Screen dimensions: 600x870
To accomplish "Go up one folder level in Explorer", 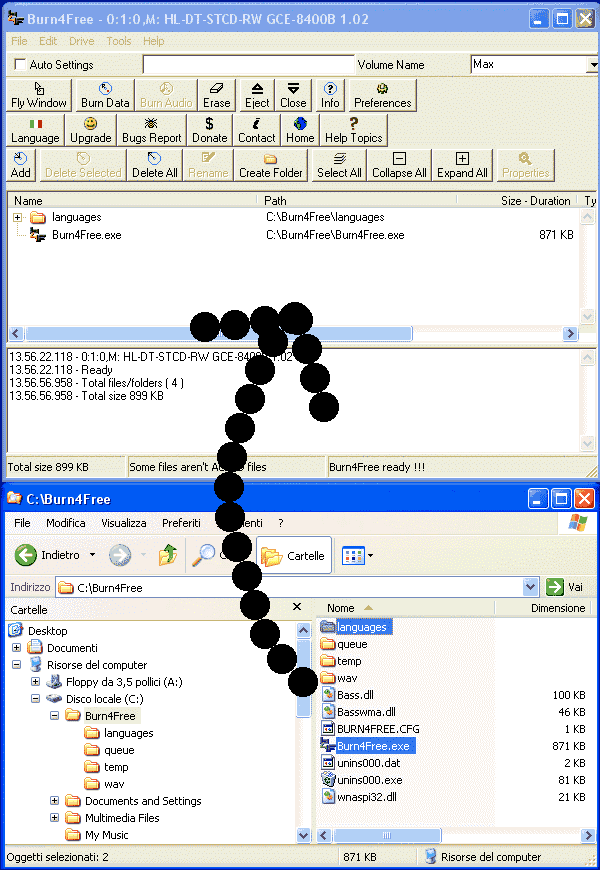I will [x=168, y=555].
